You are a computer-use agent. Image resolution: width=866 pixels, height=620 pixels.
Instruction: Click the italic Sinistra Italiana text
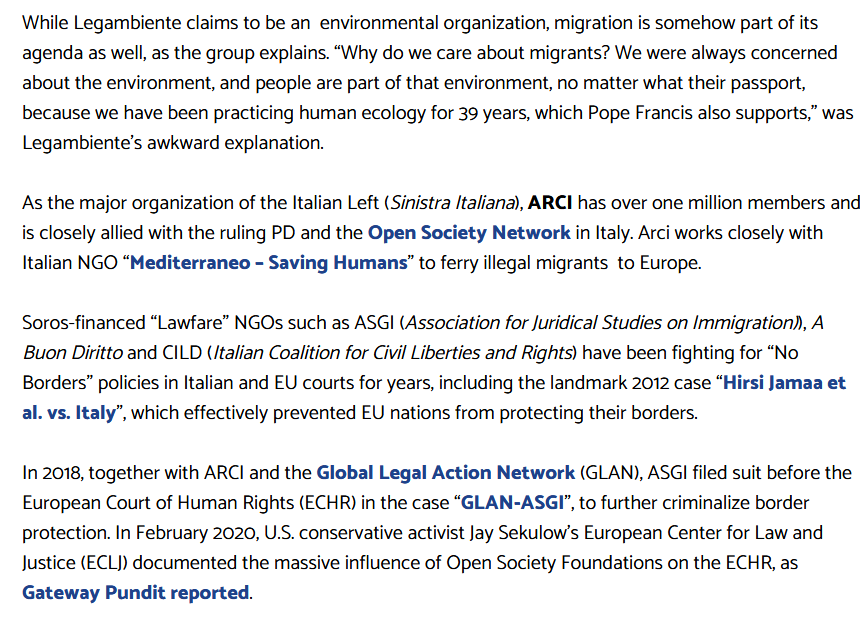452,203
